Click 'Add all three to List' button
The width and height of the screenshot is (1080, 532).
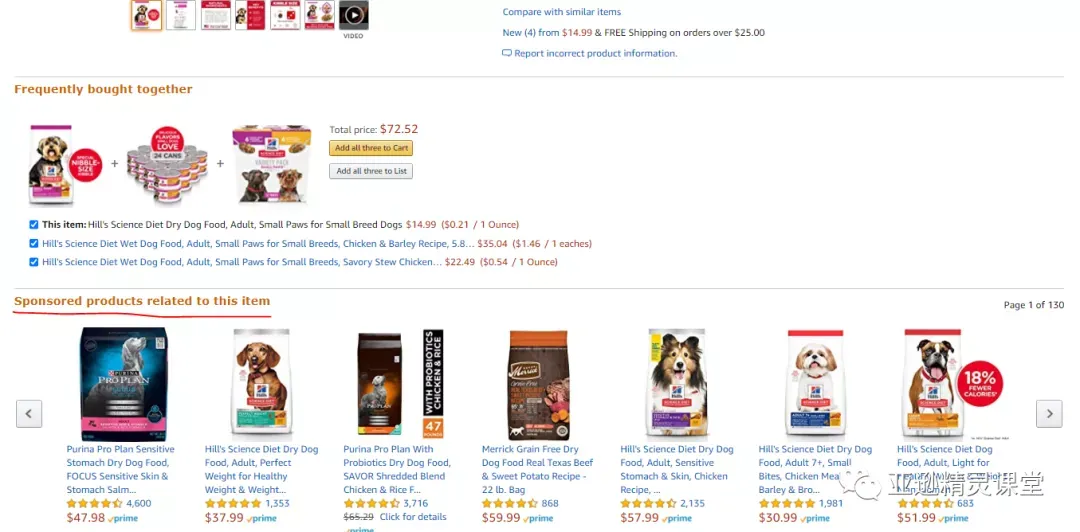coord(371,171)
